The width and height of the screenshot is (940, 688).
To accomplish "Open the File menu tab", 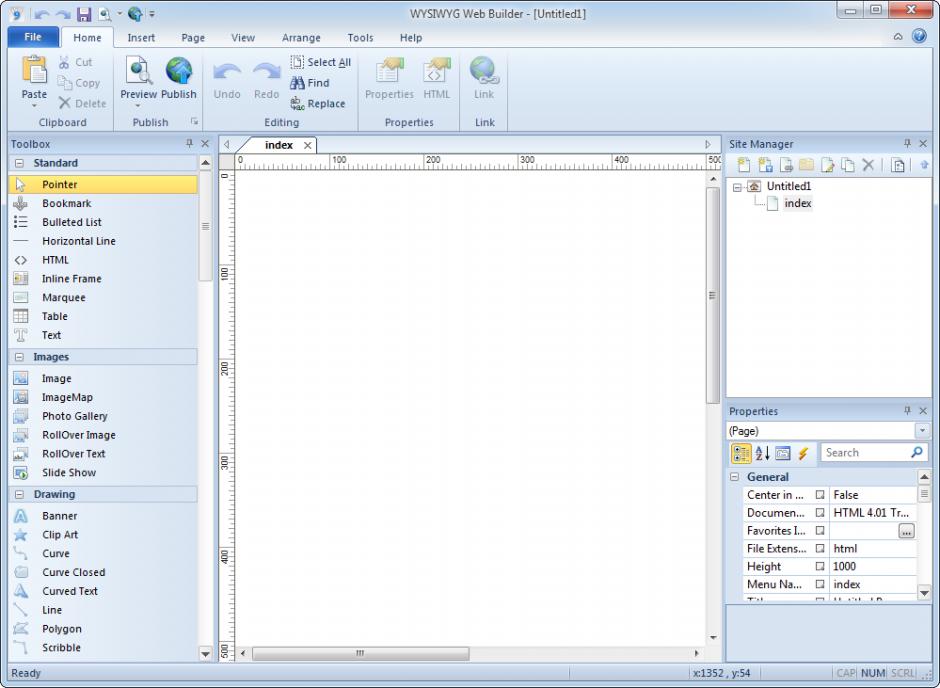I will tap(33, 37).
